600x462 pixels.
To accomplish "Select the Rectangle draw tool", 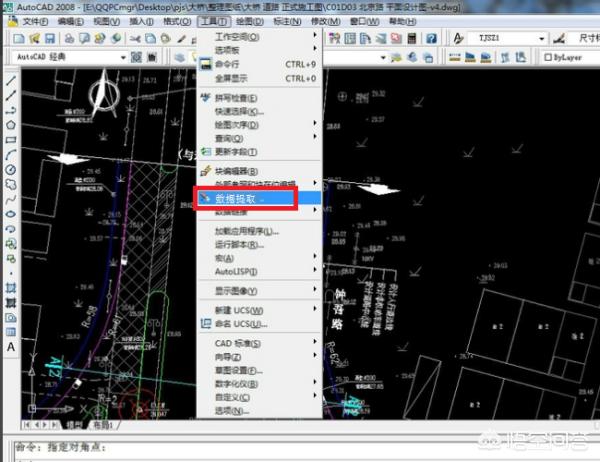I will pos(11,140).
